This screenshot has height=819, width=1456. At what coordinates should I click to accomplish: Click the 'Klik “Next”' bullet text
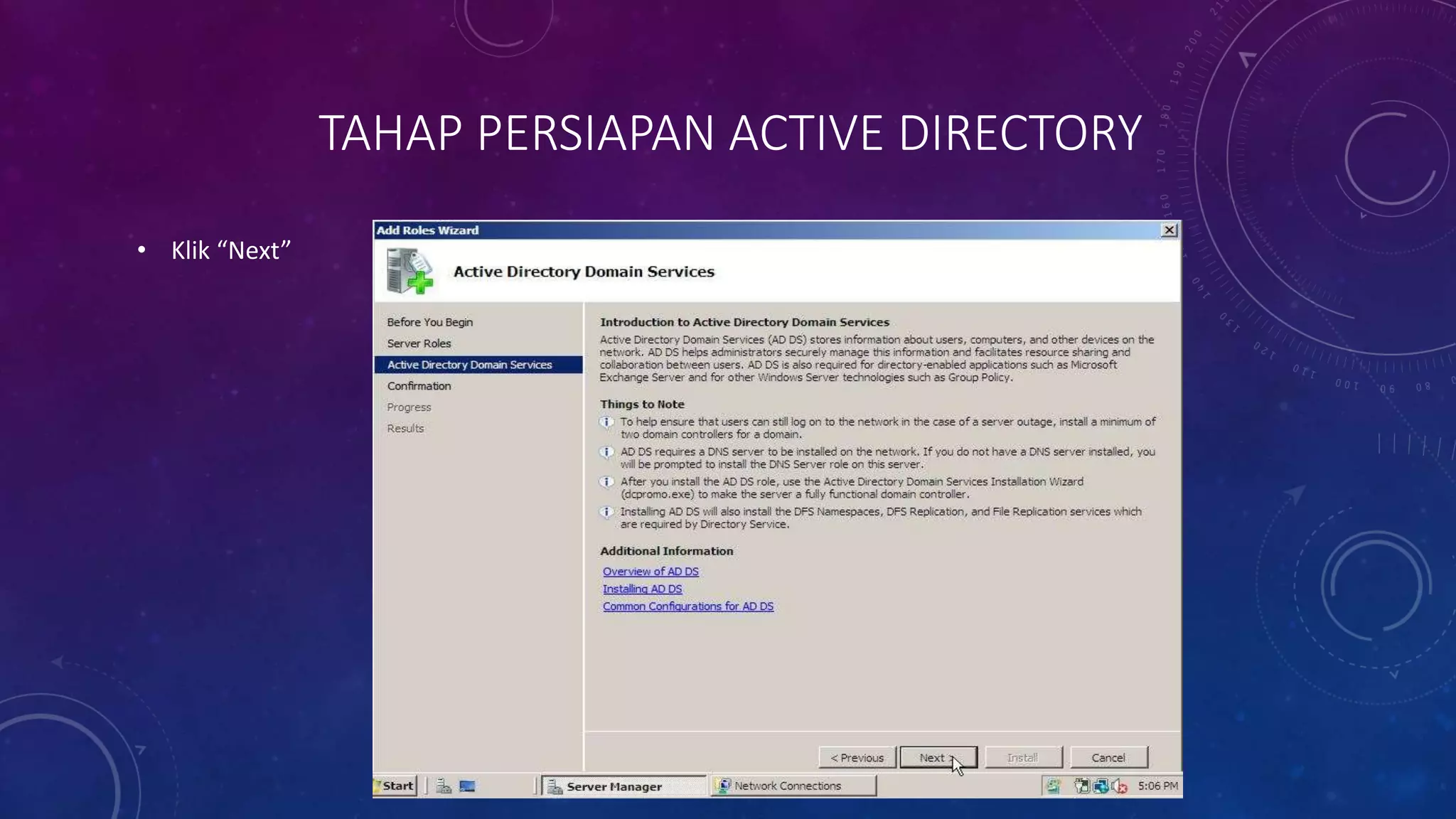pos(230,250)
